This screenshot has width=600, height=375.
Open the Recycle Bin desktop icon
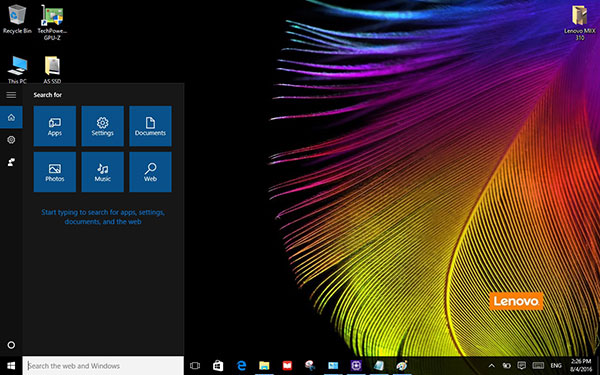pos(17,19)
